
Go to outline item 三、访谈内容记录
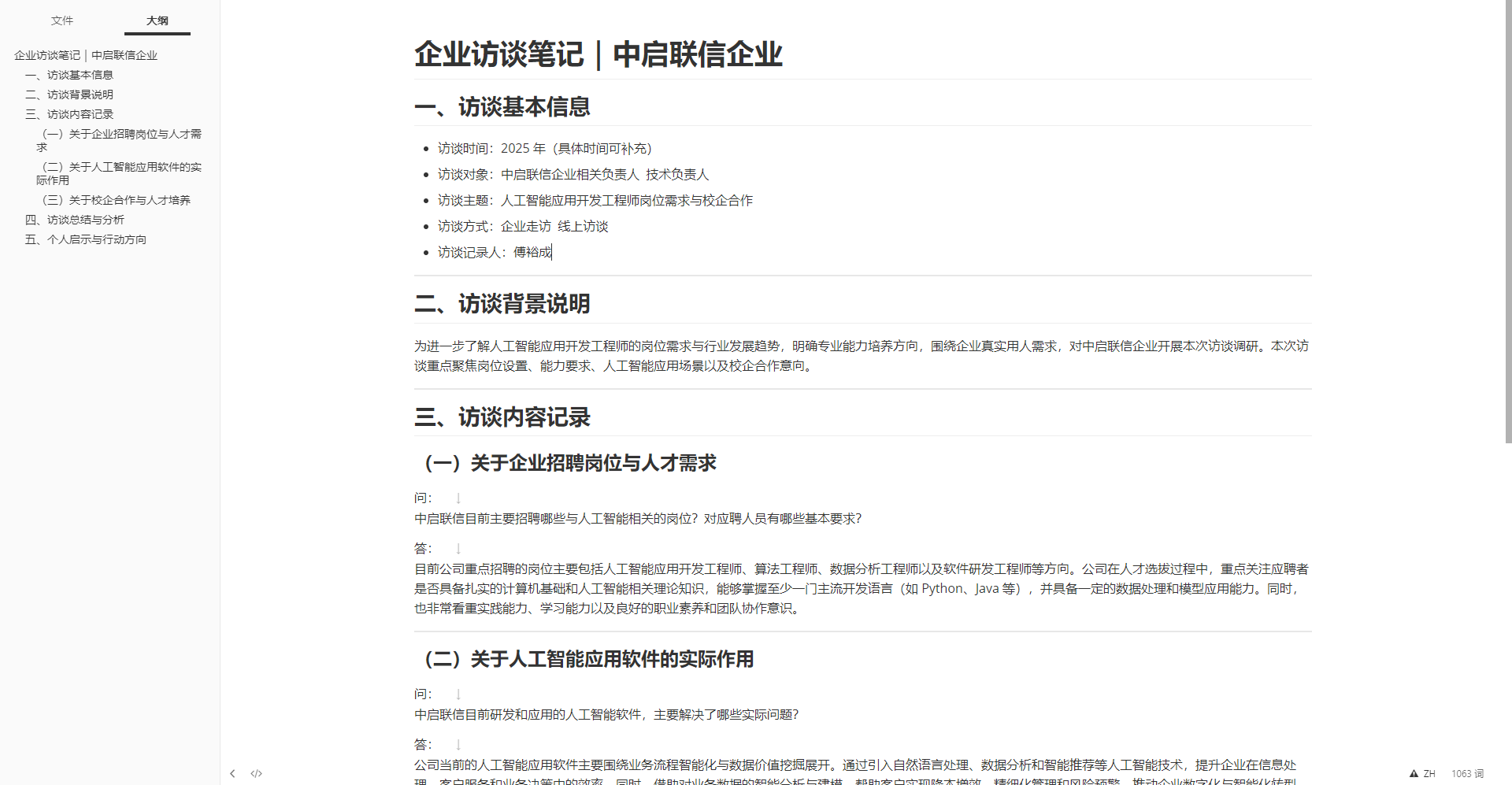pos(69,114)
